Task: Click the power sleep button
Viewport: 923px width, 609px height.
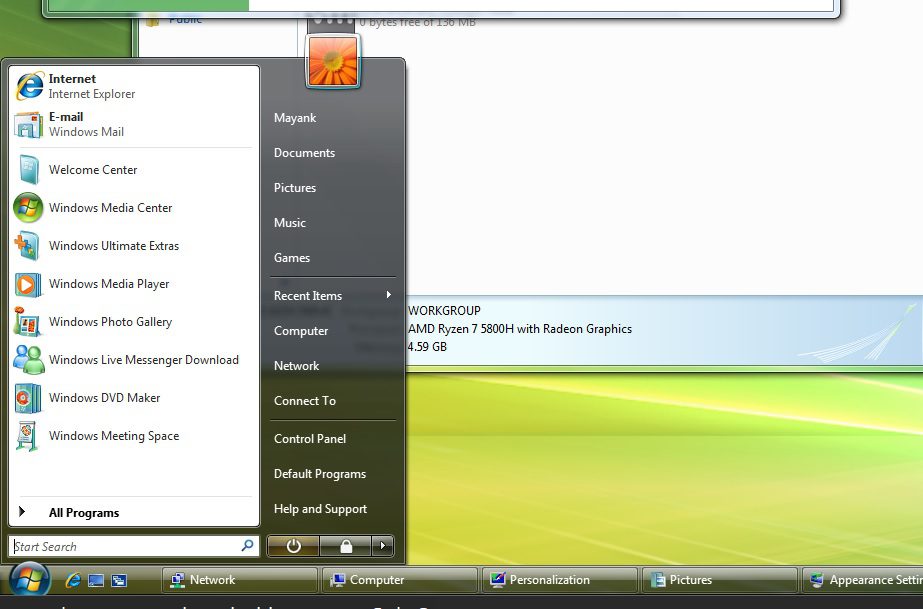Action: pos(292,545)
